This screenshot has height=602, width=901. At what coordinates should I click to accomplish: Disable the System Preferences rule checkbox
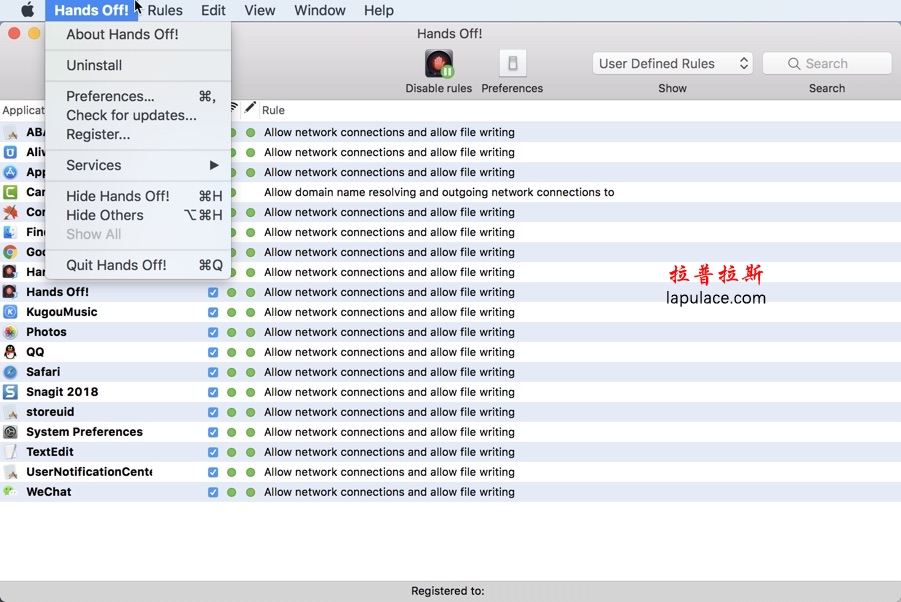coord(213,432)
